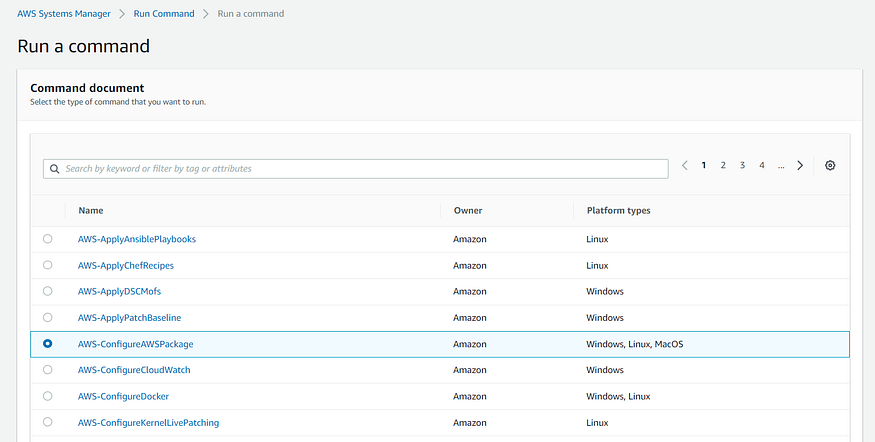Click the pagination ellipsis
This screenshot has height=442, width=875.
[x=781, y=166]
